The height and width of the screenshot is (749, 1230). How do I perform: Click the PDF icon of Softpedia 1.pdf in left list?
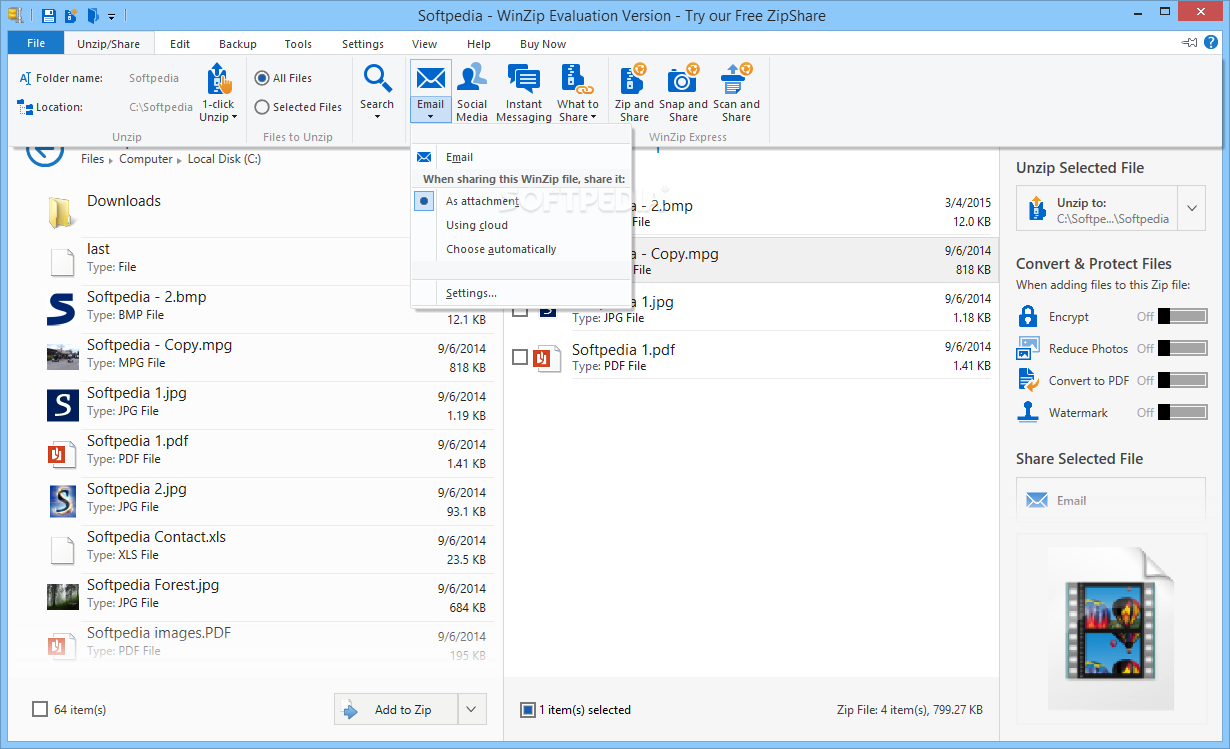62,453
